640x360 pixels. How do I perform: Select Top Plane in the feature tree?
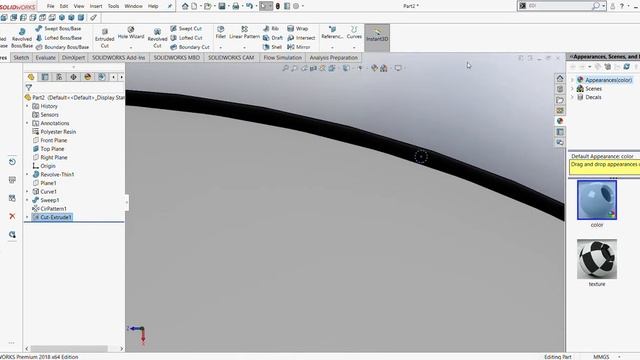tap(48, 149)
